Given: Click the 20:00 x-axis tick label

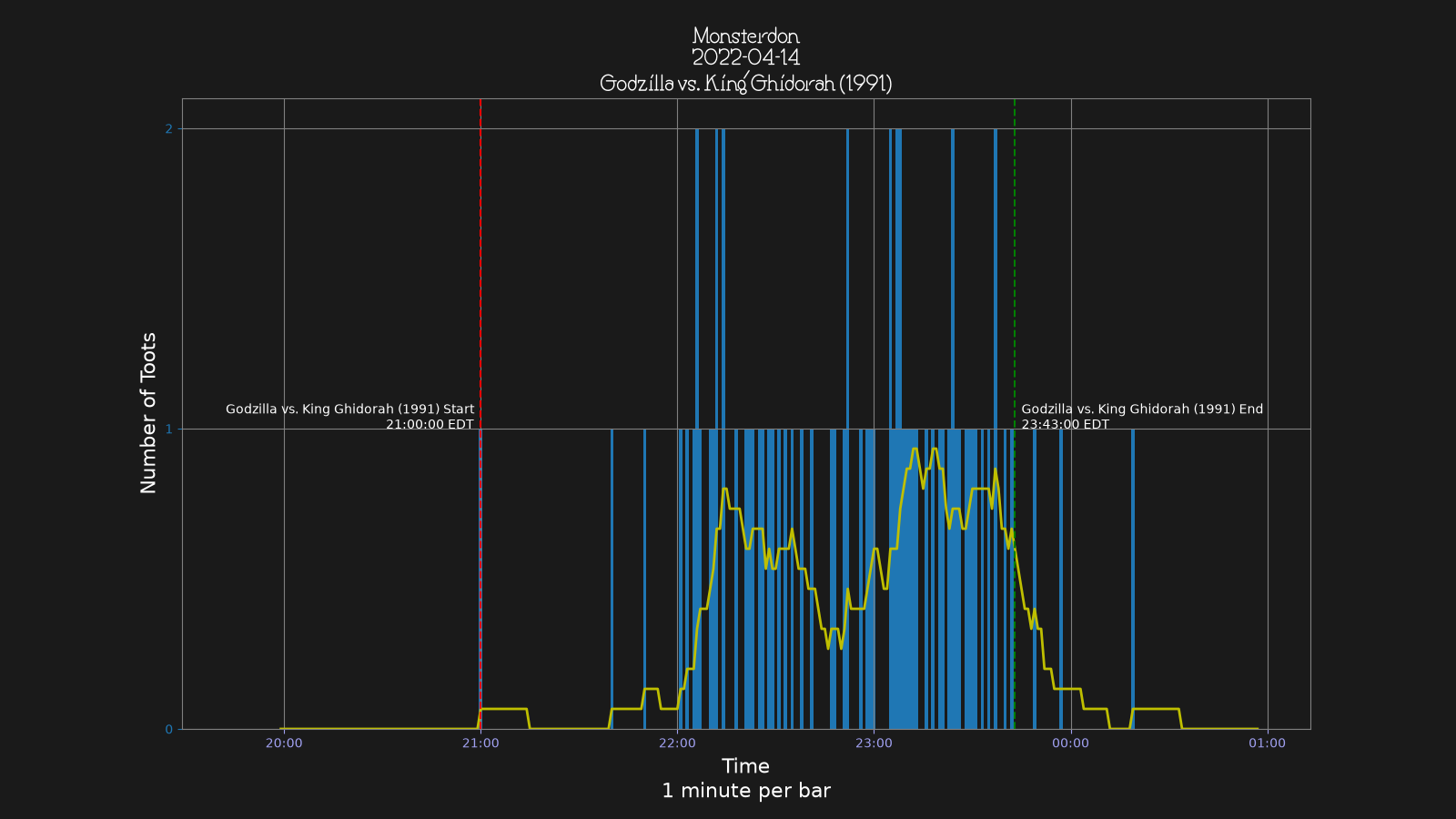Looking at the screenshot, I should pos(284,743).
